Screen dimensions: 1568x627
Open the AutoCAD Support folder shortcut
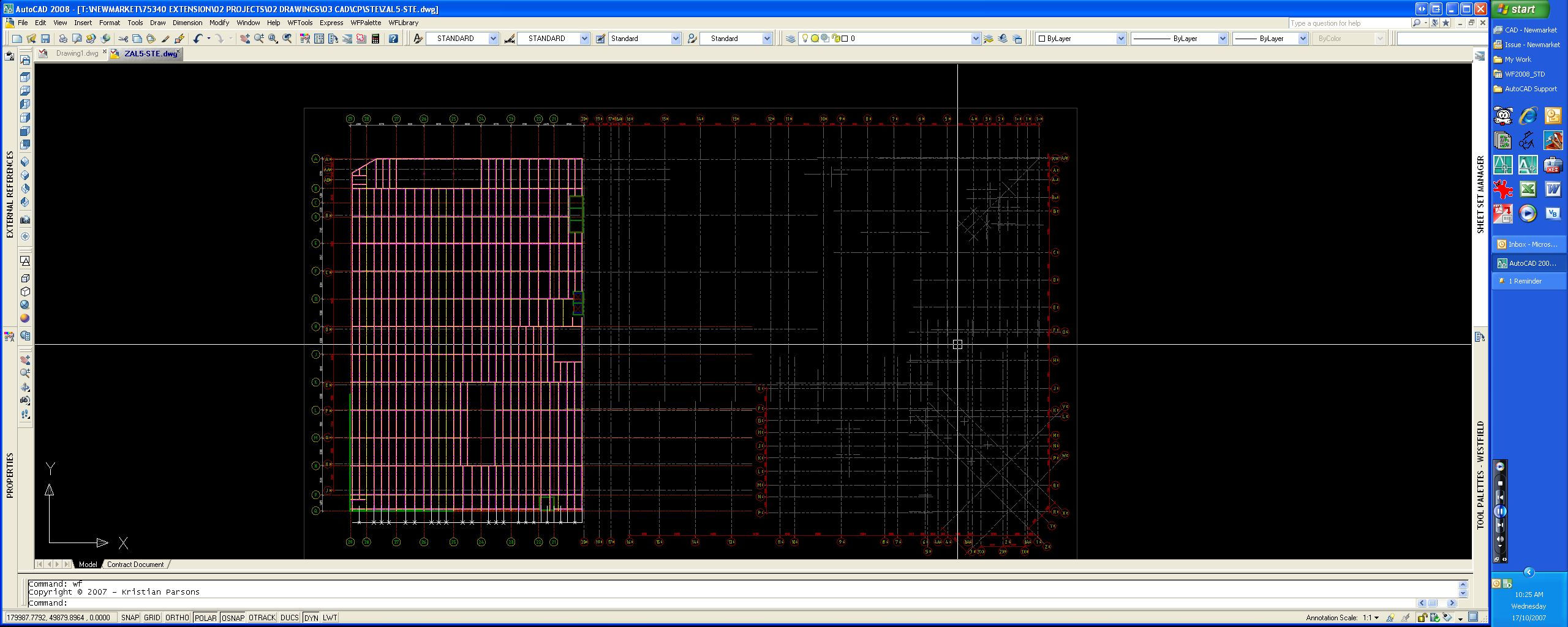[1525, 89]
